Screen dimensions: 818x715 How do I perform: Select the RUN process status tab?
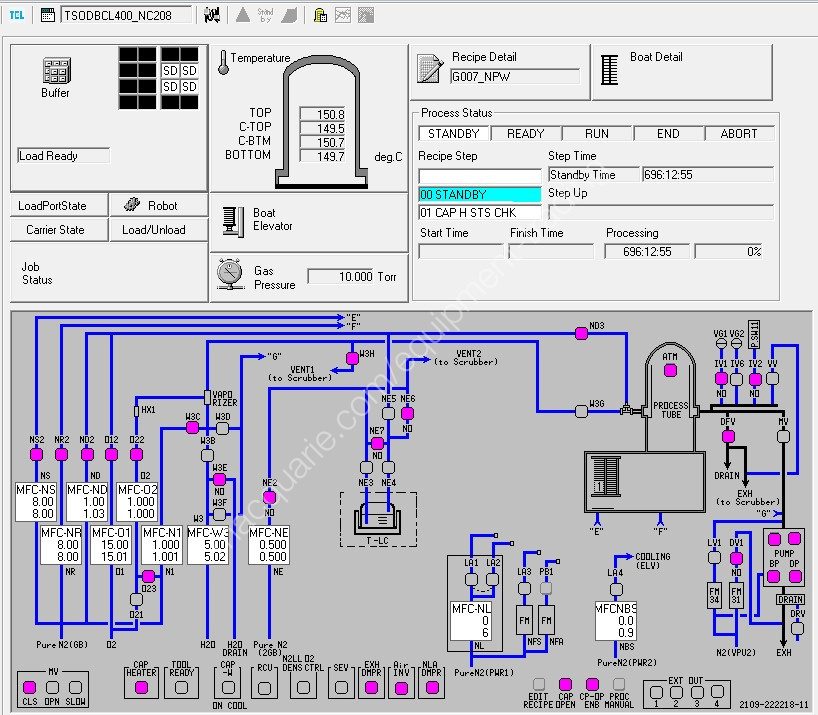pyautogui.click(x=597, y=134)
